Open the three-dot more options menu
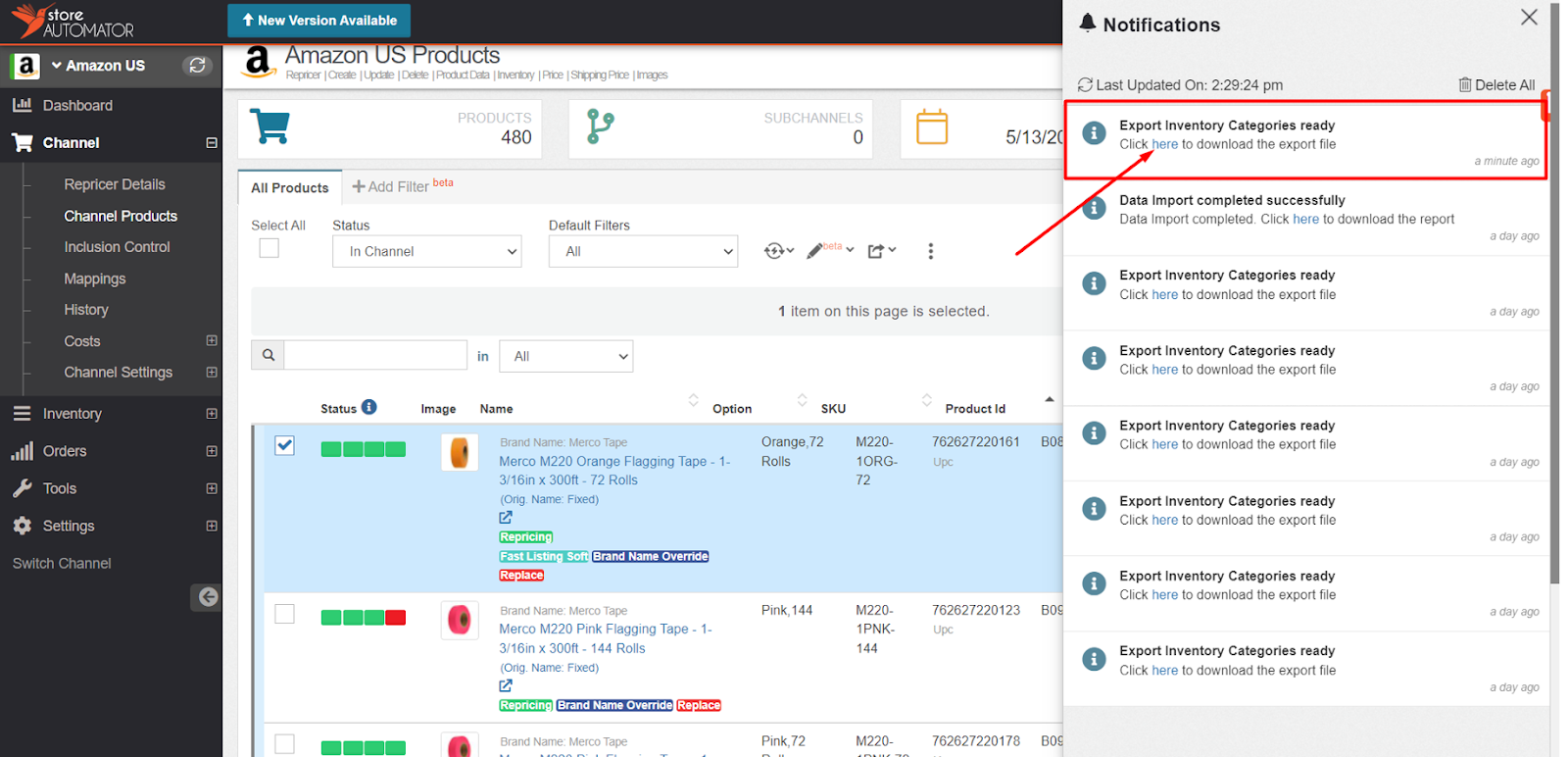The width and height of the screenshot is (1568, 757). (x=931, y=251)
